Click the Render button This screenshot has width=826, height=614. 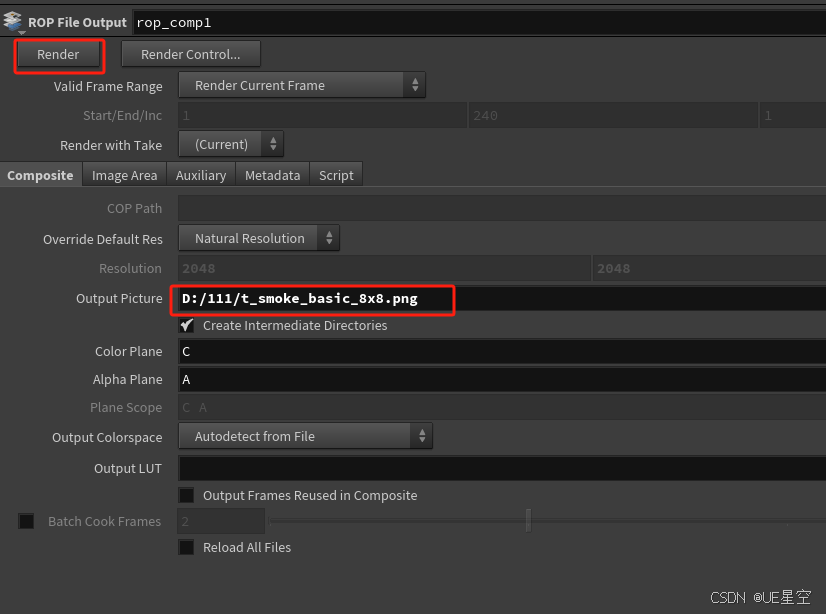coord(58,54)
